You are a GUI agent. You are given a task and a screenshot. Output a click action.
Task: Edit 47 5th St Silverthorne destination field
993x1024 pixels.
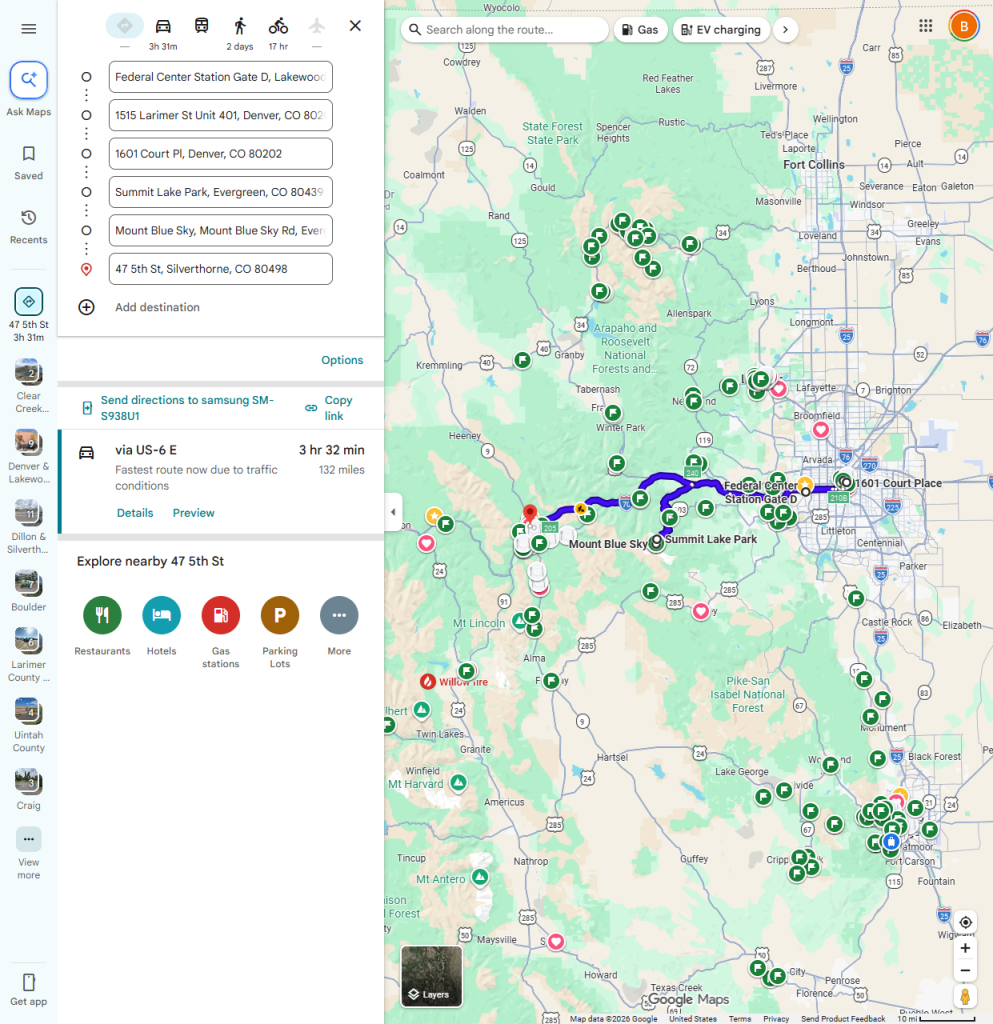(x=221, y=269)
